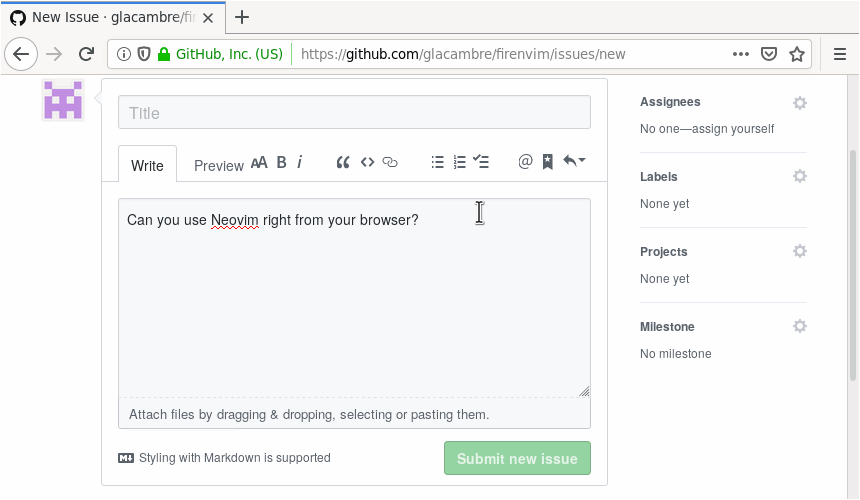Open page actions three-dots menu

(740, 54)
